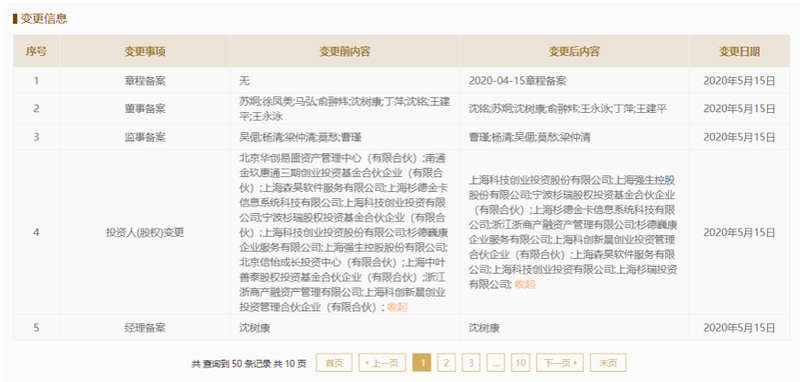Click the 上一页 previous page button
This screenshot has width=800, height=382.
click(382, 363)
